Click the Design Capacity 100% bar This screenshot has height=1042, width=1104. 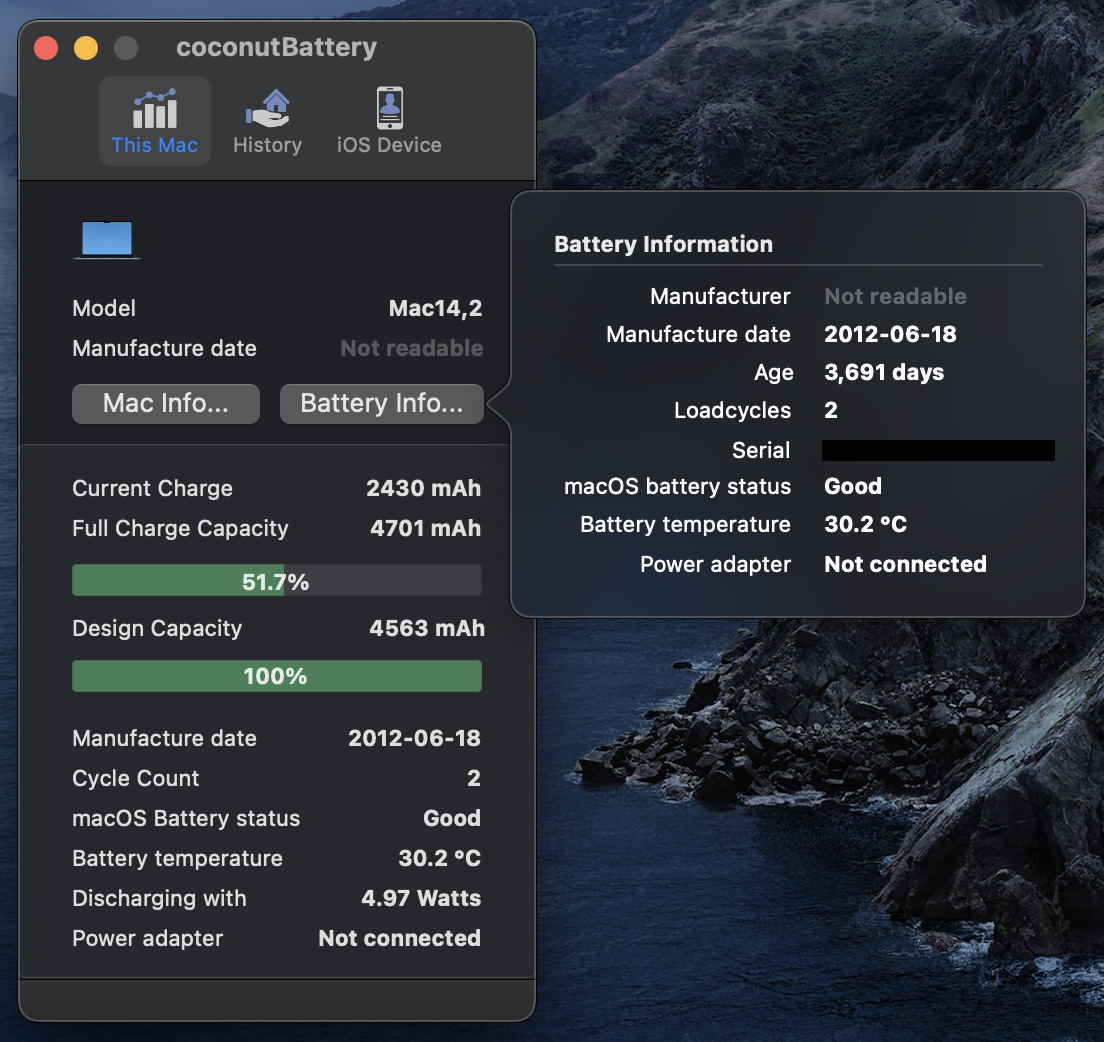click(x=276, y=676)
